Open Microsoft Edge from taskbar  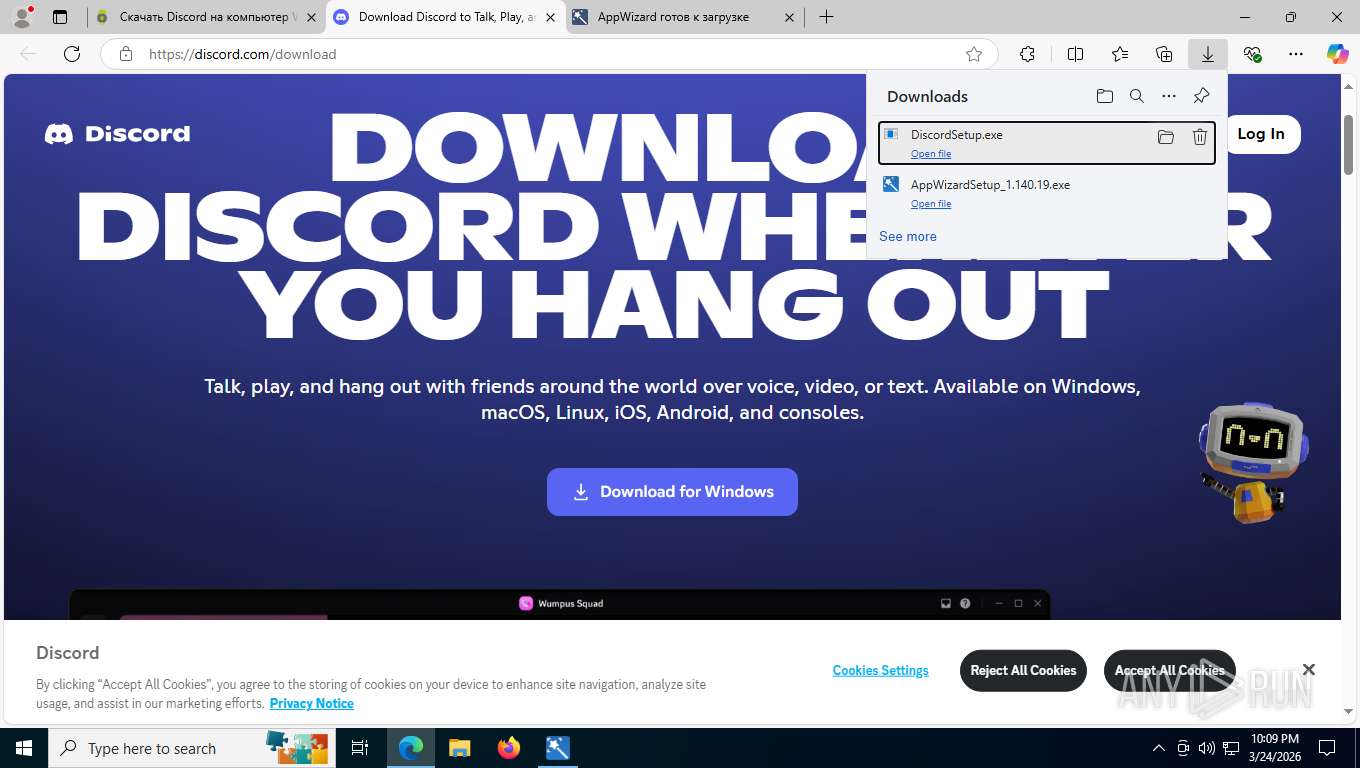point(411,748)
